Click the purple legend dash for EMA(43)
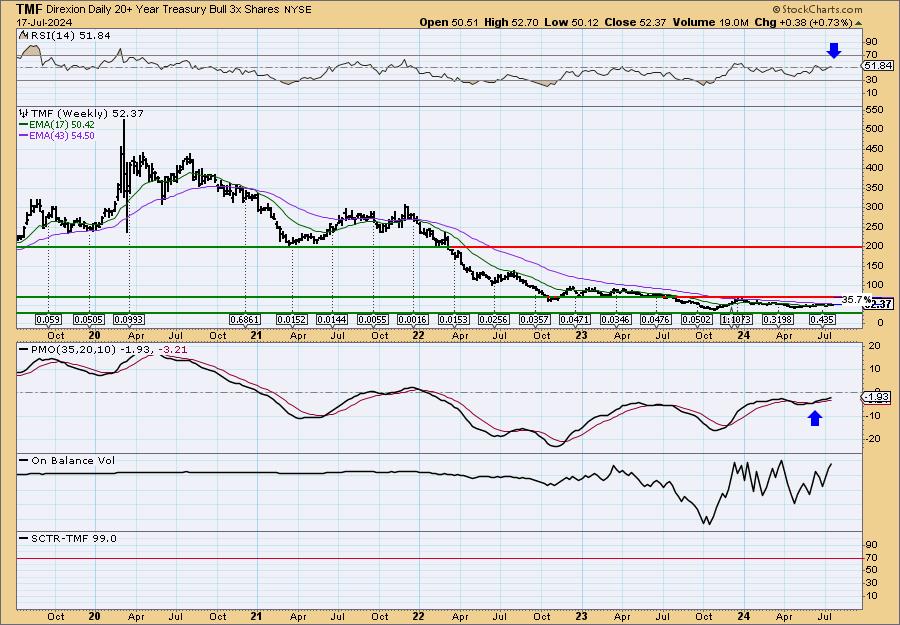This screenshot has height=625, width=900. 24,135
